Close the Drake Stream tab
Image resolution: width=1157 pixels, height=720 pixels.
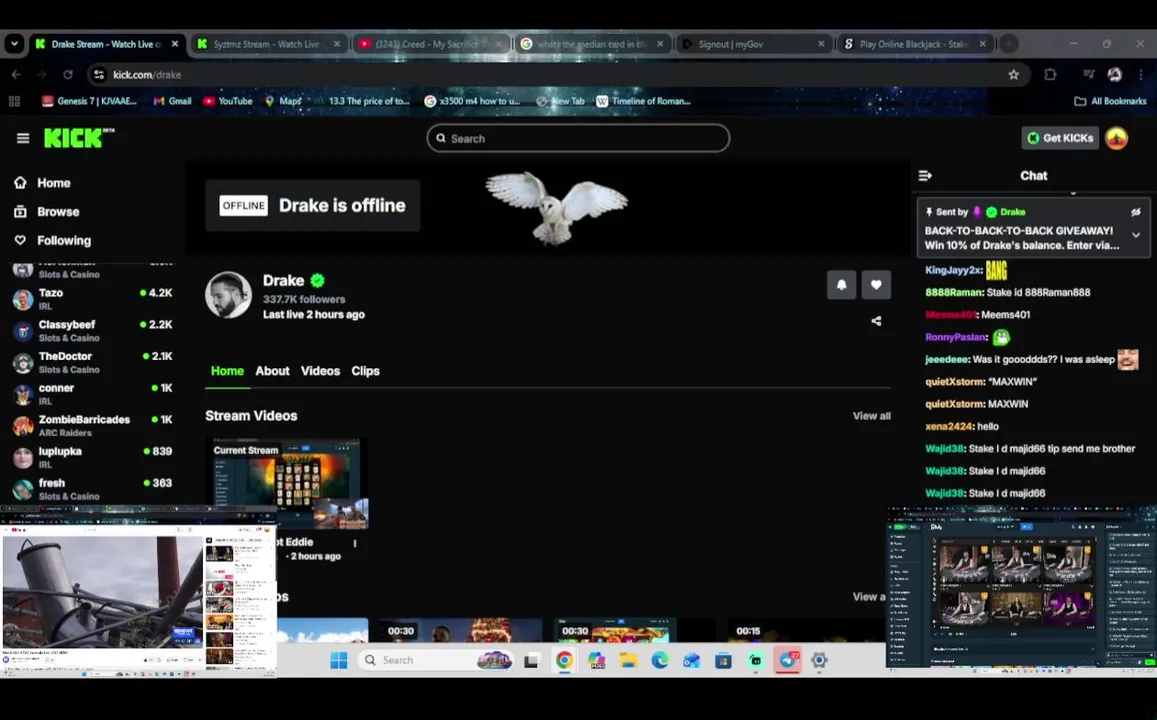[x=175, y=44]
